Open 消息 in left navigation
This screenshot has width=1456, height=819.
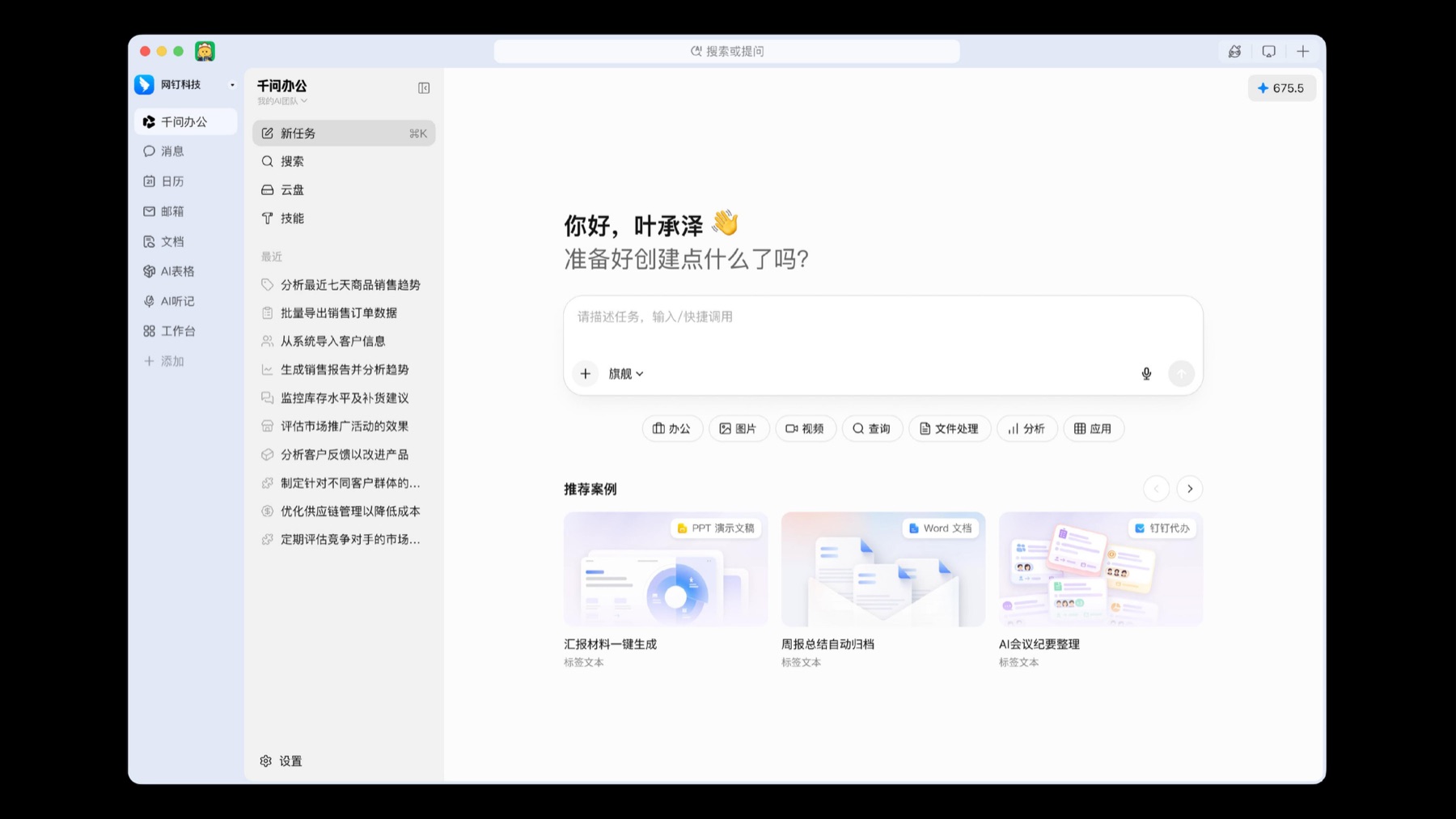185,151
